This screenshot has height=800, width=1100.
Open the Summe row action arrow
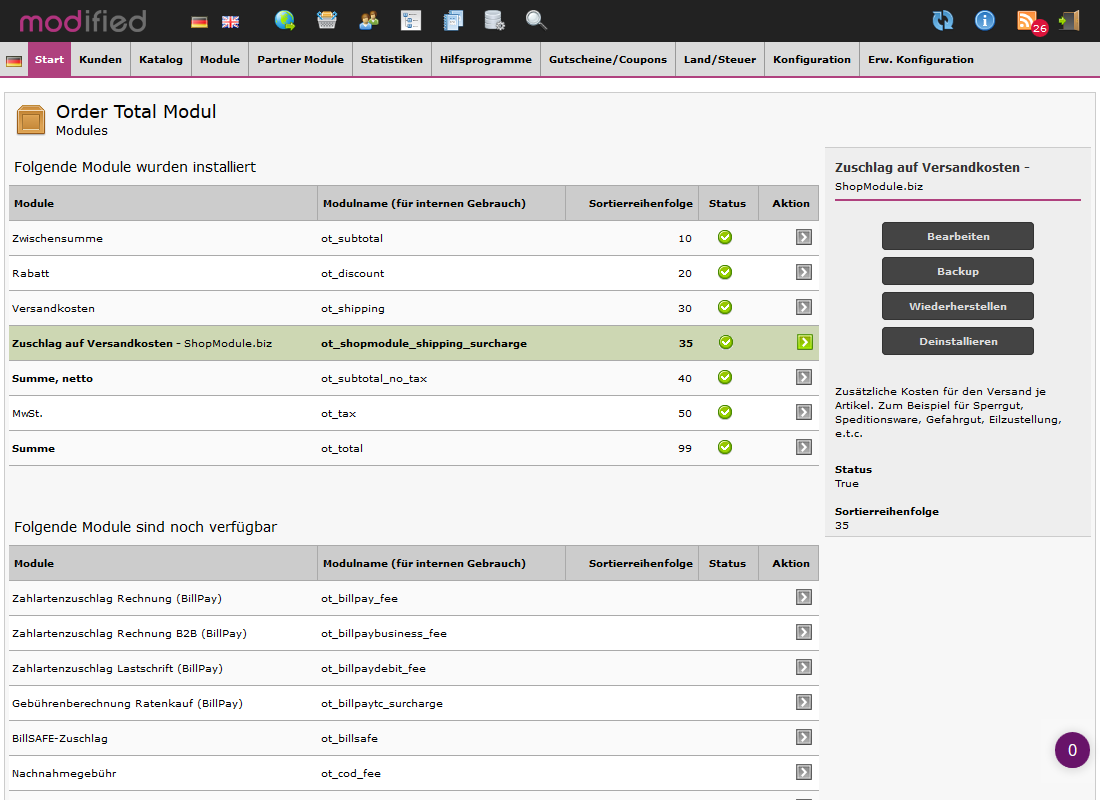(x=804, y=447)
